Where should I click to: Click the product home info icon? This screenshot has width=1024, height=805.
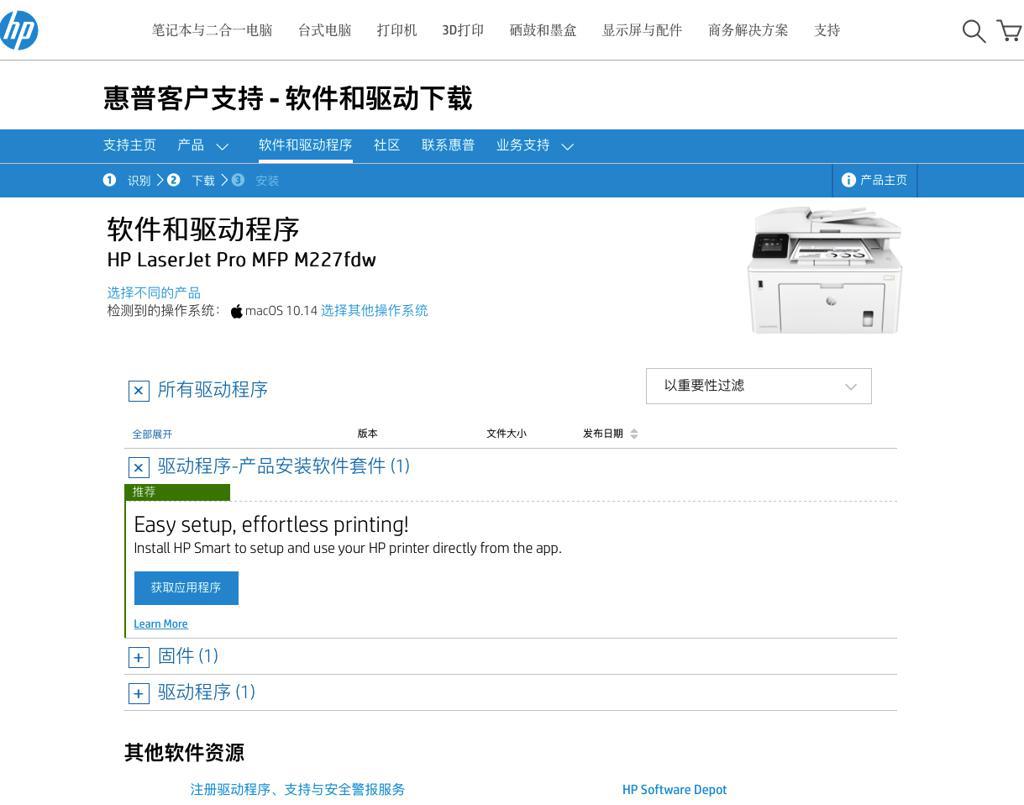point(848,180)
